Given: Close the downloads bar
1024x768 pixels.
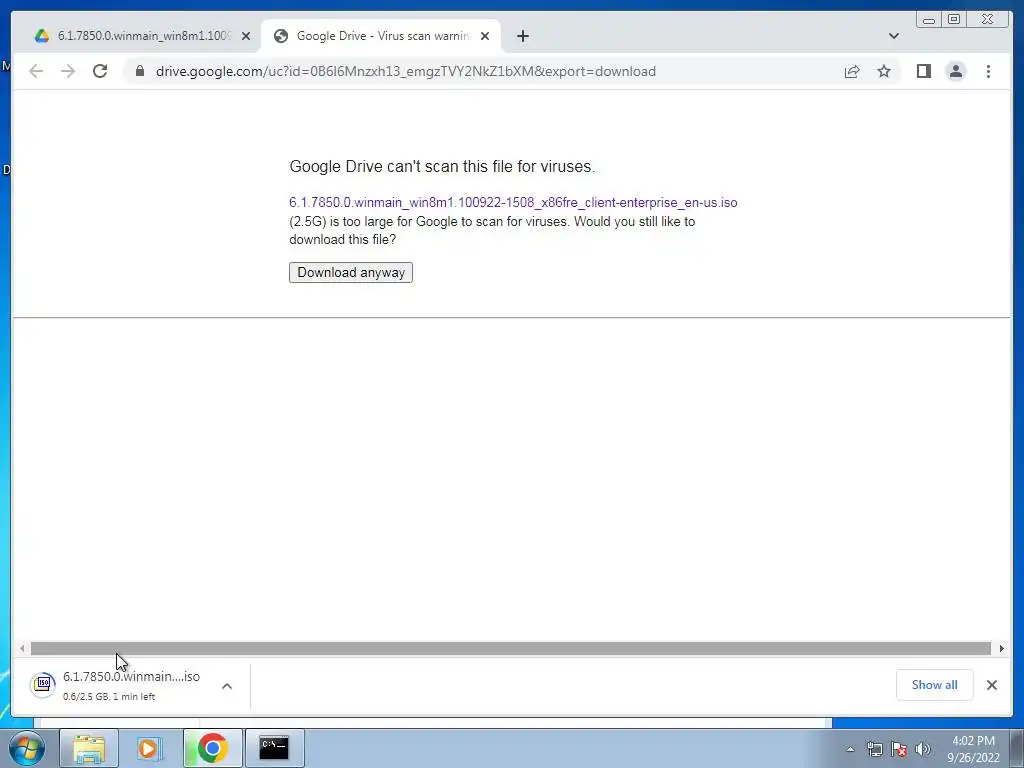Looking at the screenshot, I should coord(991,685).
